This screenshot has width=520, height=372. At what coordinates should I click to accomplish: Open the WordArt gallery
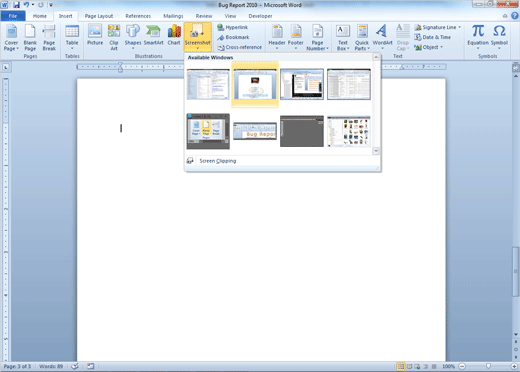click(x=382, y=37)
